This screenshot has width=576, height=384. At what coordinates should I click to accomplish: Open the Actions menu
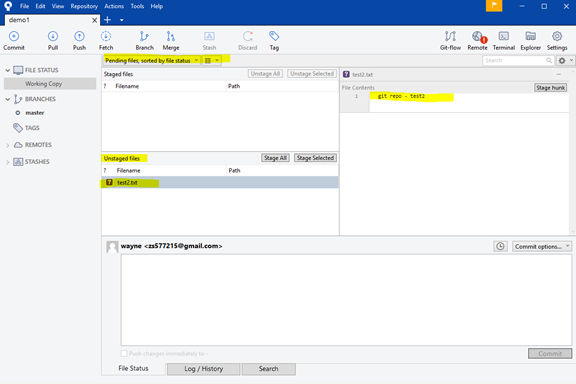coord(114,6)
